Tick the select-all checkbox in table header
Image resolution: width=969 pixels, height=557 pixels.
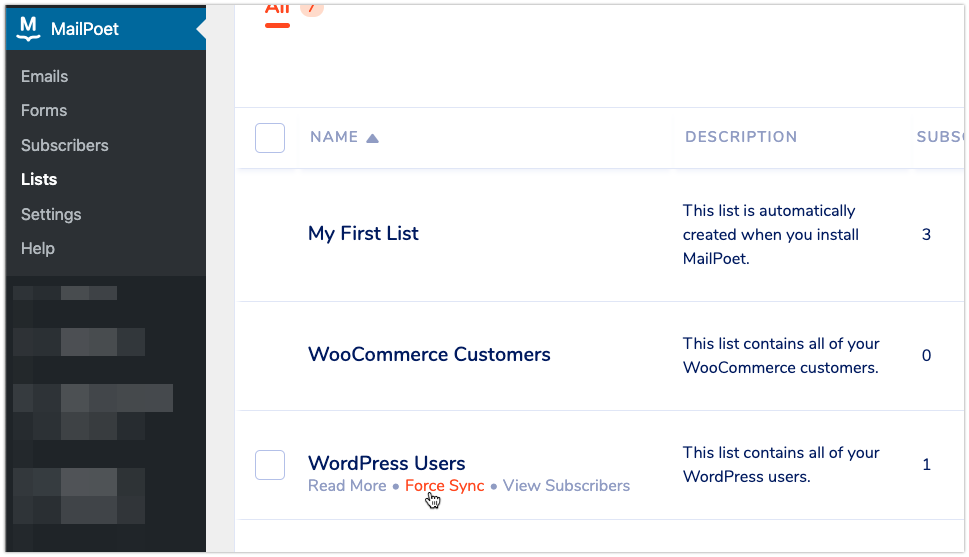coord(270,138)
